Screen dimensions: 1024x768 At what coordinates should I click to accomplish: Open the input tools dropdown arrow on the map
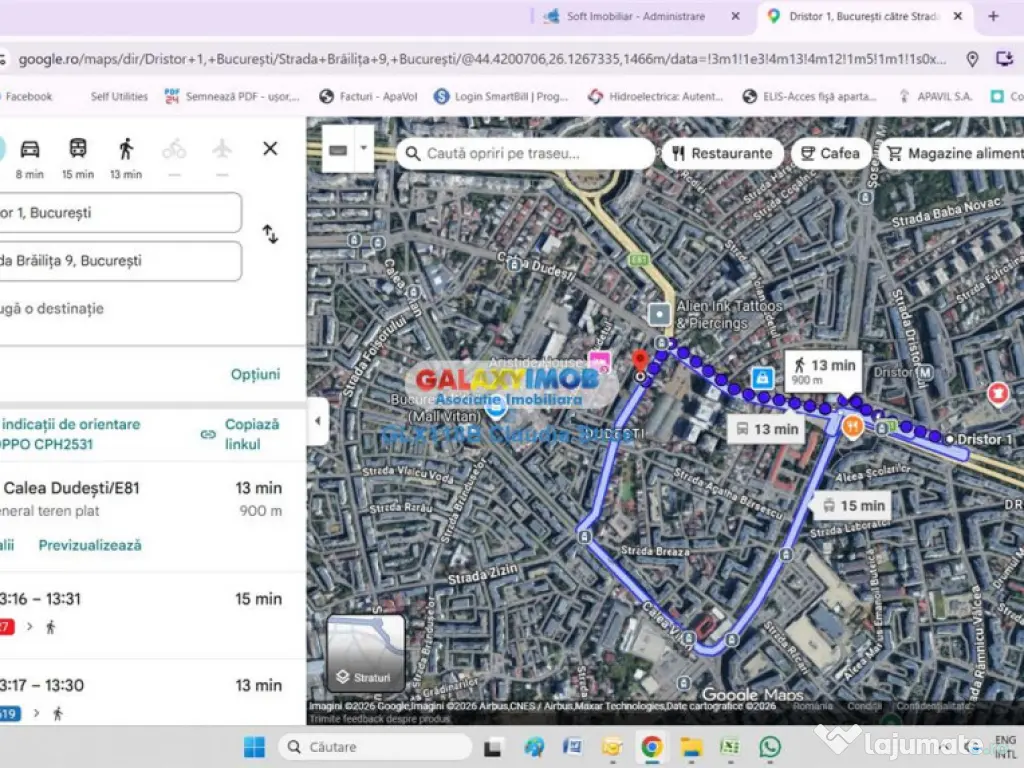[364, 149]
